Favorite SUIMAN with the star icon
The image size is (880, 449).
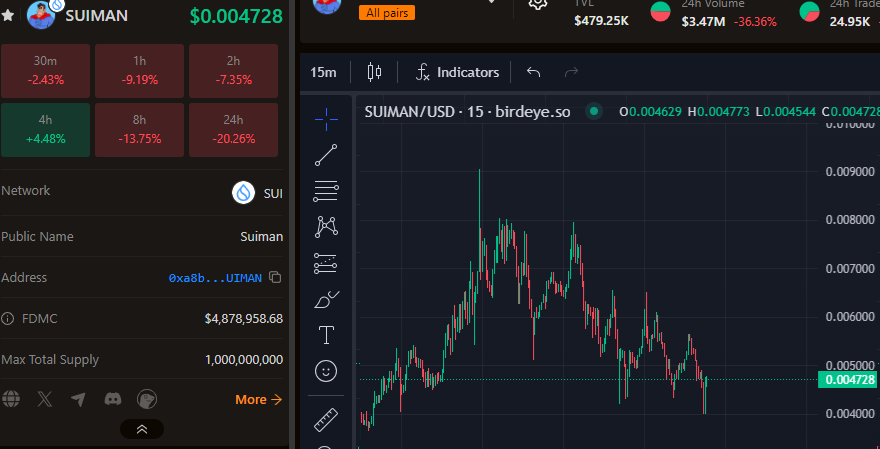[7, 15]
